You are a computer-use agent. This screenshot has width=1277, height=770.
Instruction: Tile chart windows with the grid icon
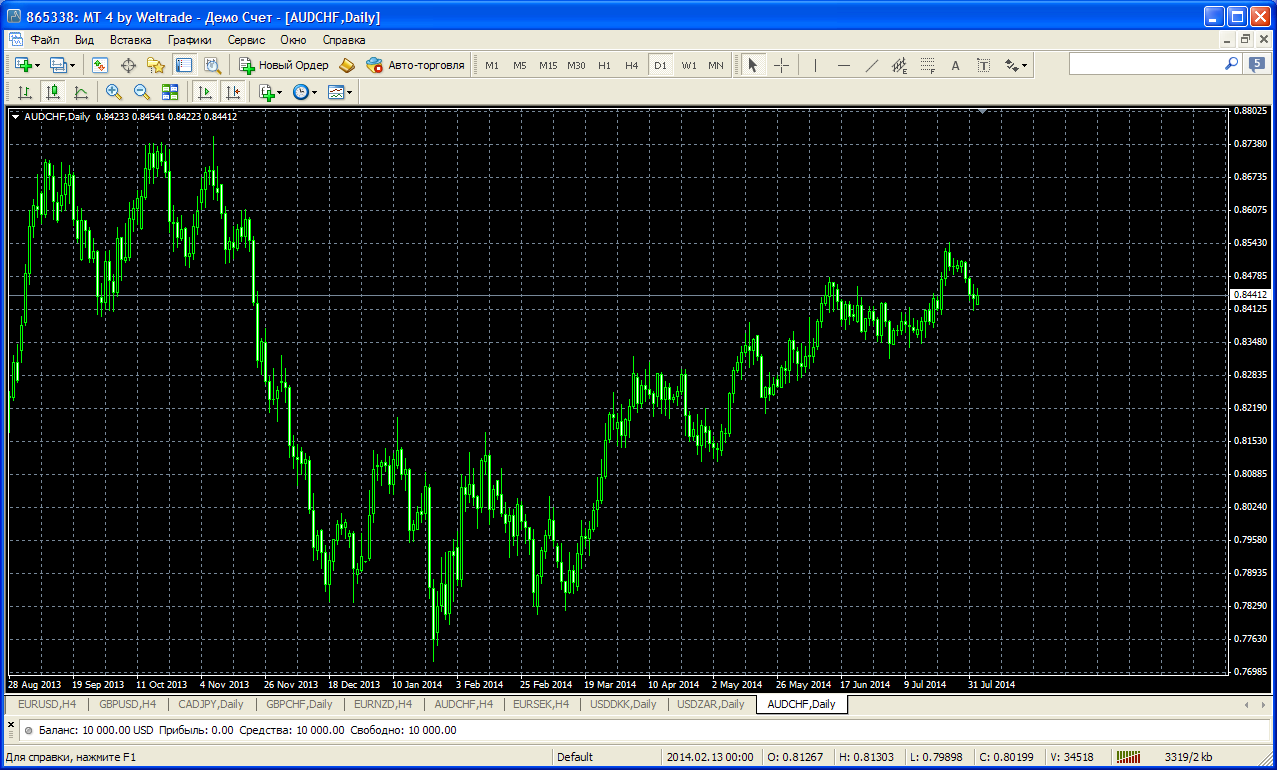pos(170,92)
